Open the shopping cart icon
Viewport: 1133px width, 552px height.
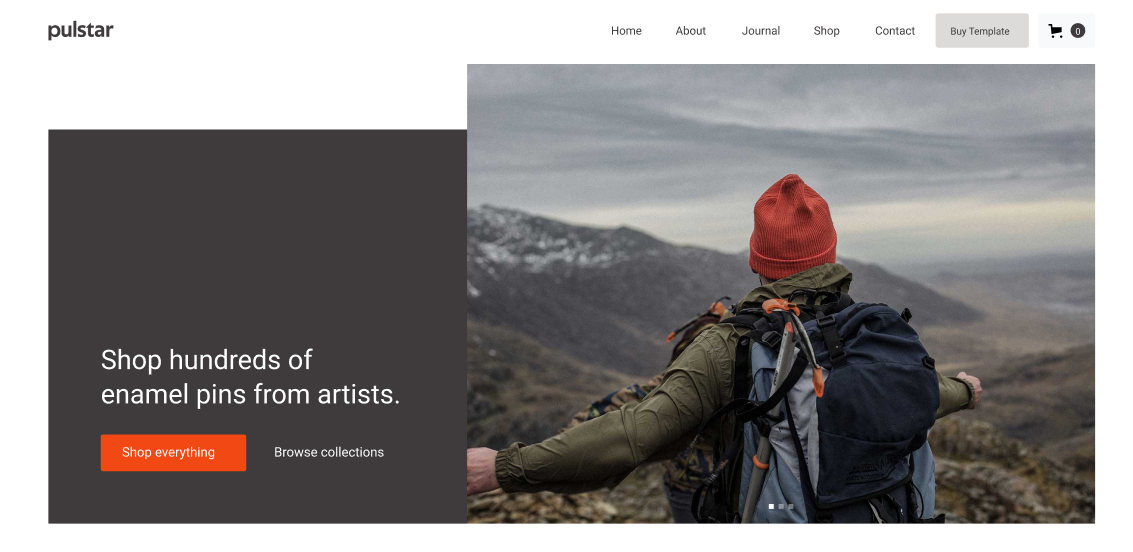tap(1056, 31)
